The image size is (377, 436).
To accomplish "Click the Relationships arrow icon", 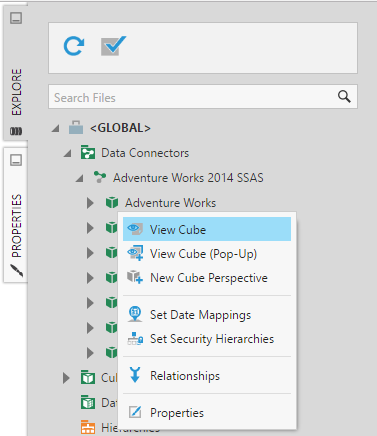I will pyautogui.click(x=135, y=375).
